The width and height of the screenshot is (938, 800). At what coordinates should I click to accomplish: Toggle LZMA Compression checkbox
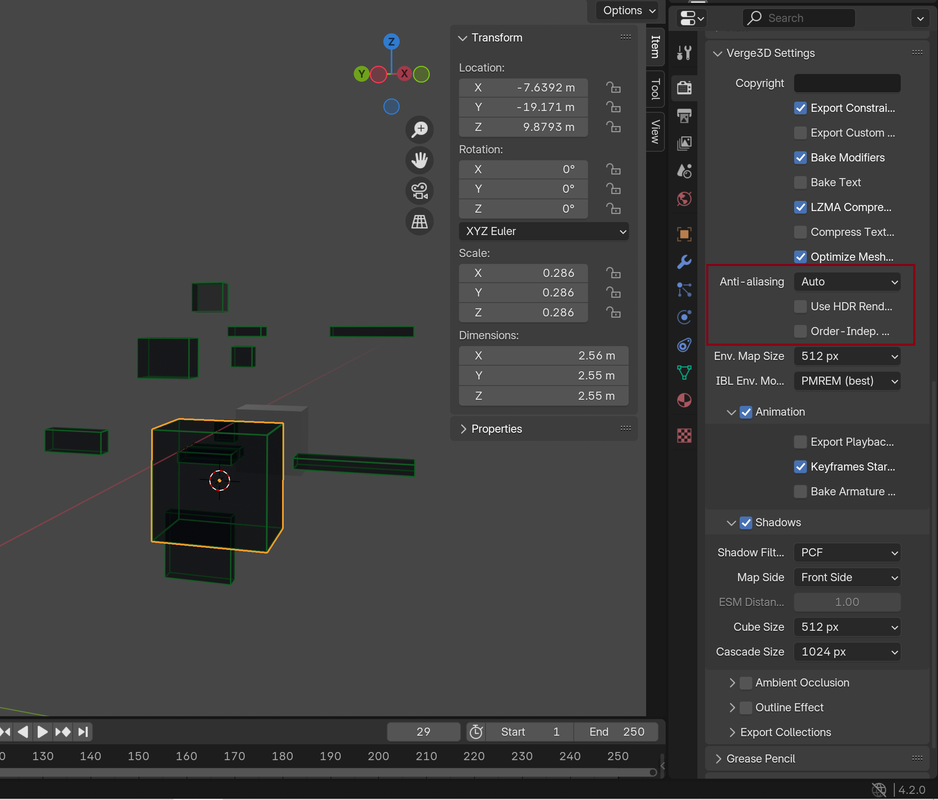coord(800,207)
